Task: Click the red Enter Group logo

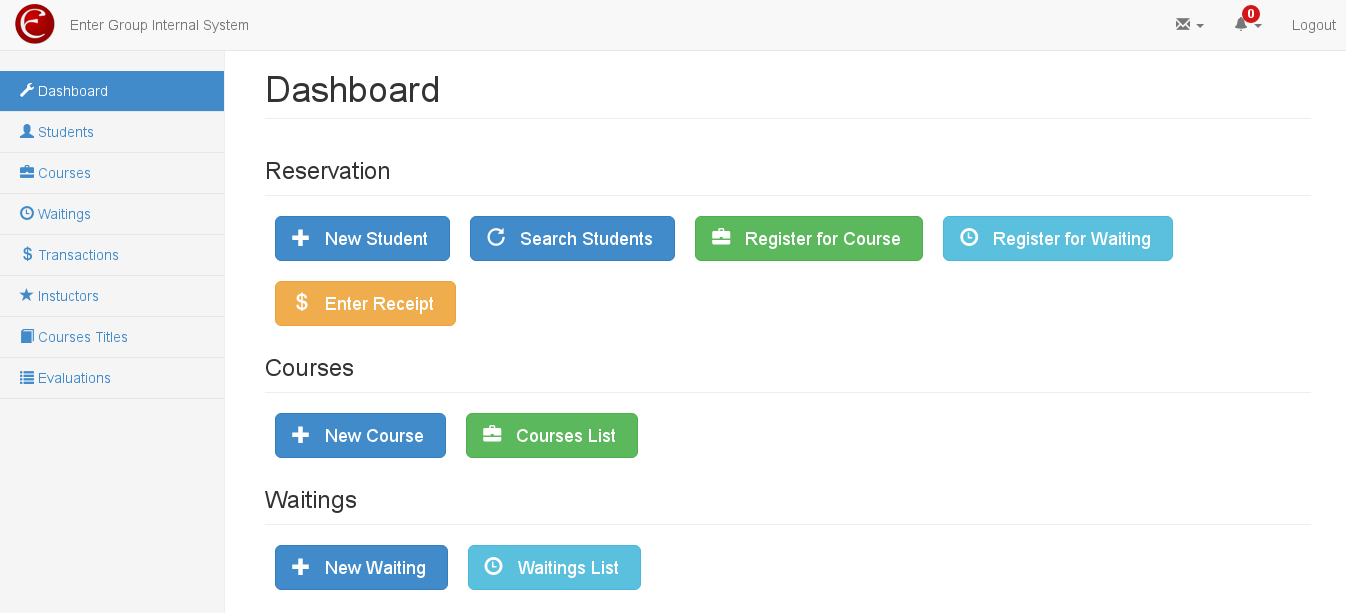Action: [x=35, y=24]
